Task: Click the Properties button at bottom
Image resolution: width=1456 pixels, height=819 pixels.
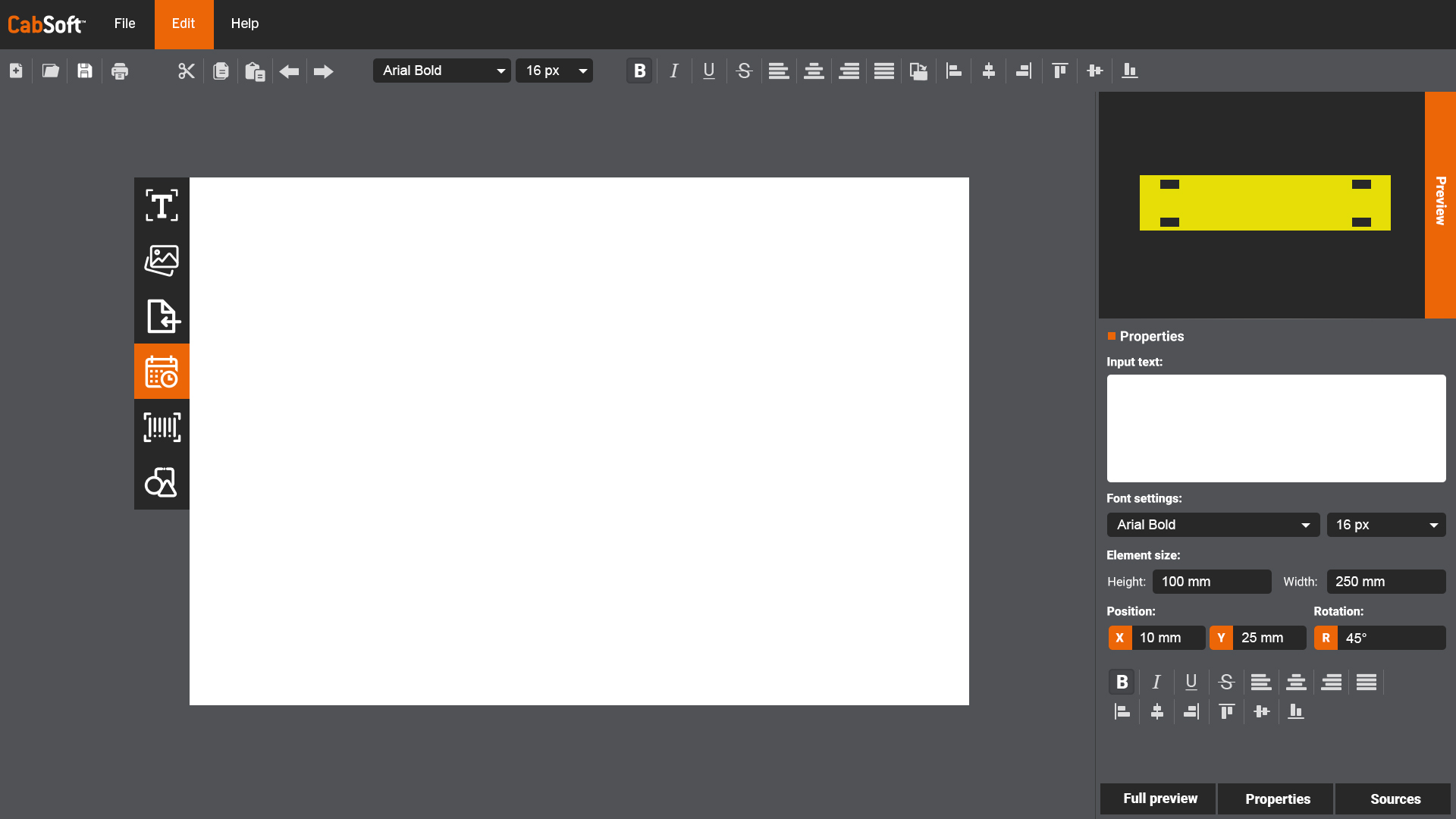Action: tap(1277, 799)
